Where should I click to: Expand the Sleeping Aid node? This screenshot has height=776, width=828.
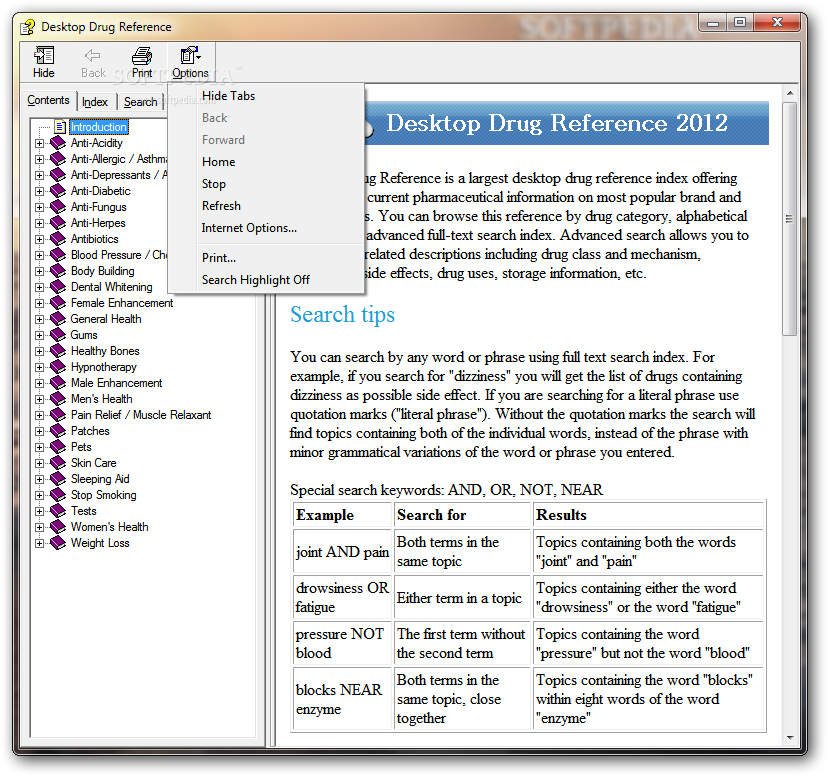(40, 479)
